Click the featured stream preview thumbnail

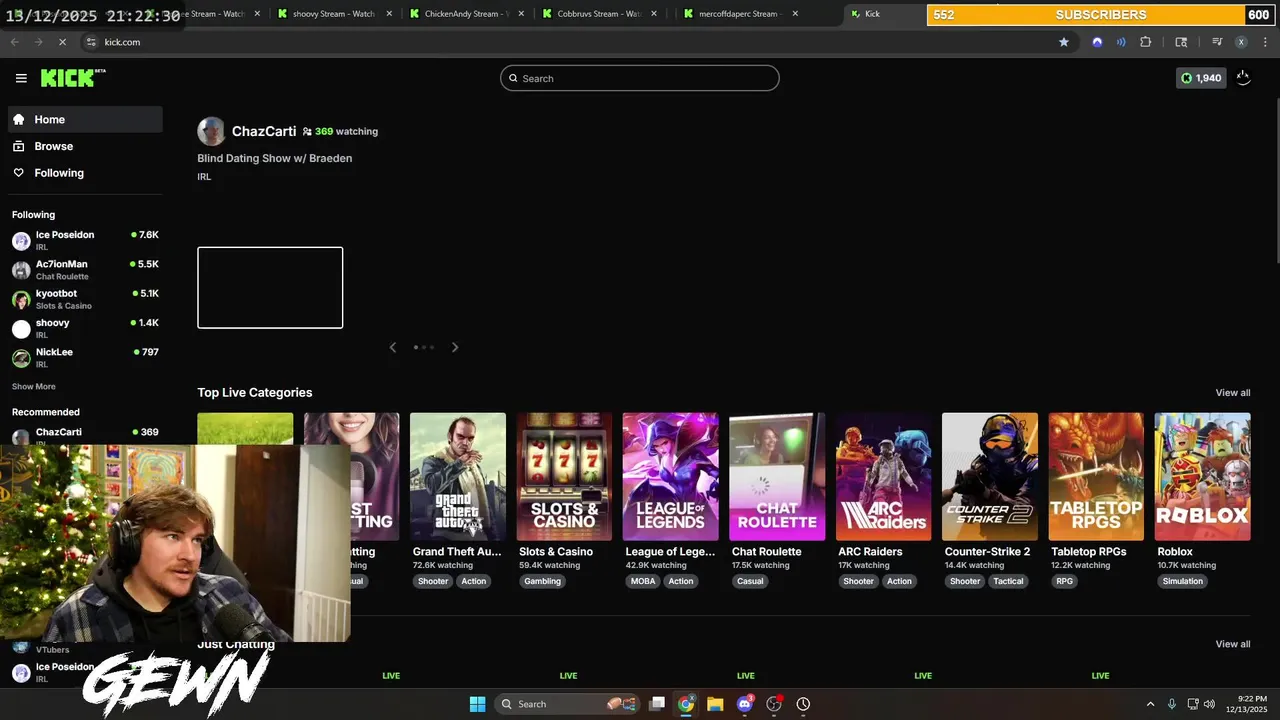point(270,287)
